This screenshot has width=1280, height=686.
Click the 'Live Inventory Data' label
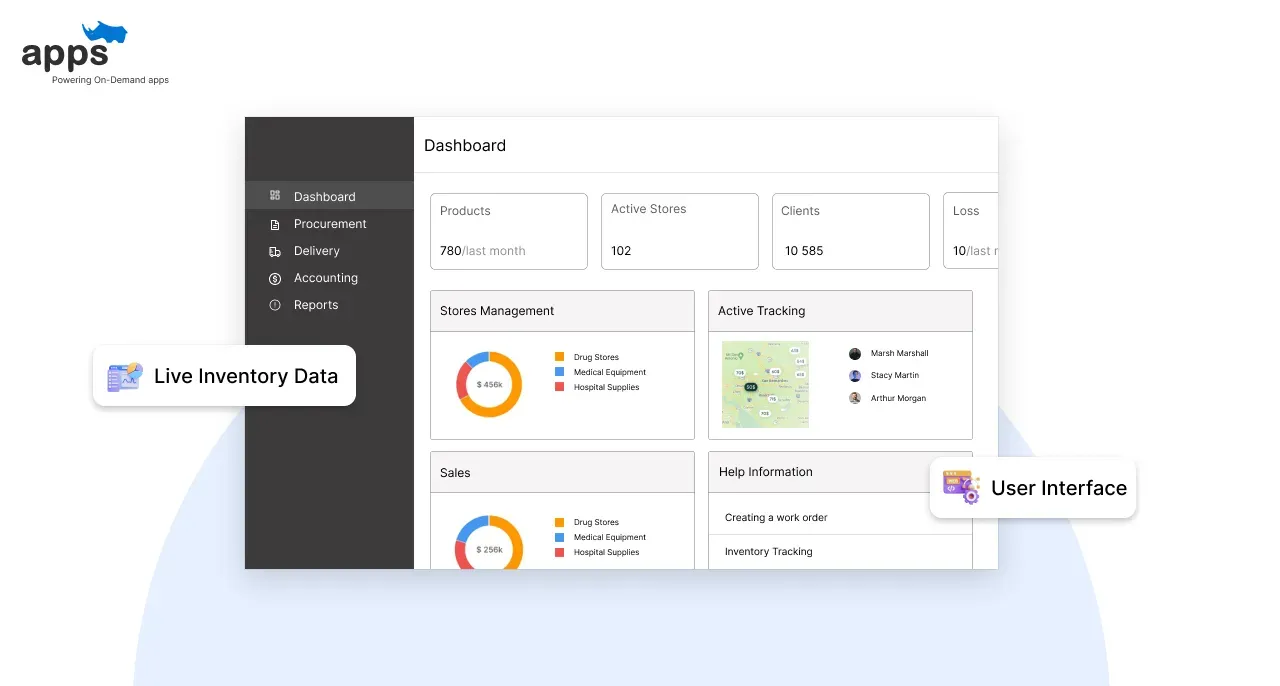(x=246, y=376)
